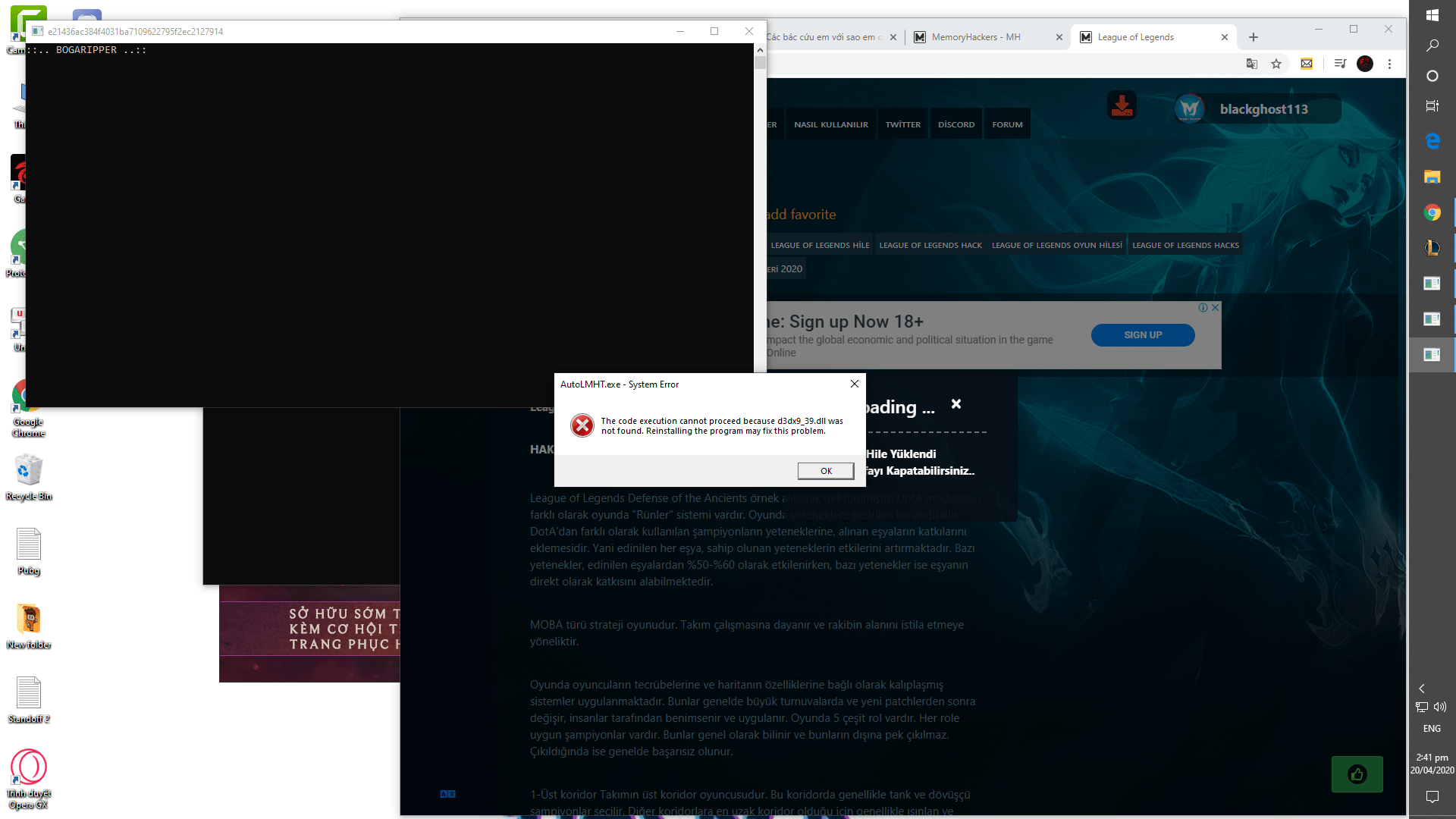
Task: Open the LEAGUE OF LEGENDS HİLE tag
Action: (x=820, y=245)
